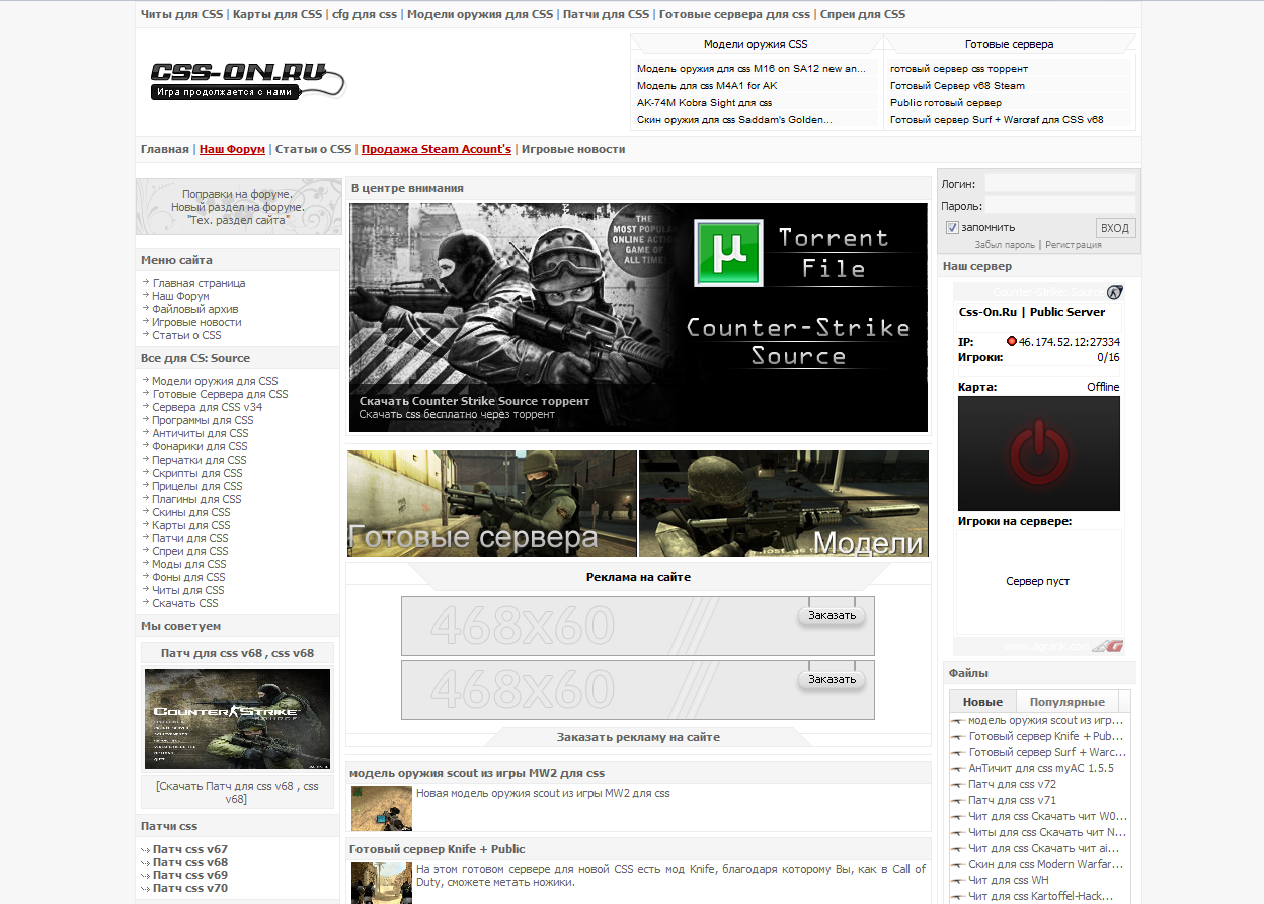Click '[Скачать Патч для css v68 , css v68]' link

237,793
